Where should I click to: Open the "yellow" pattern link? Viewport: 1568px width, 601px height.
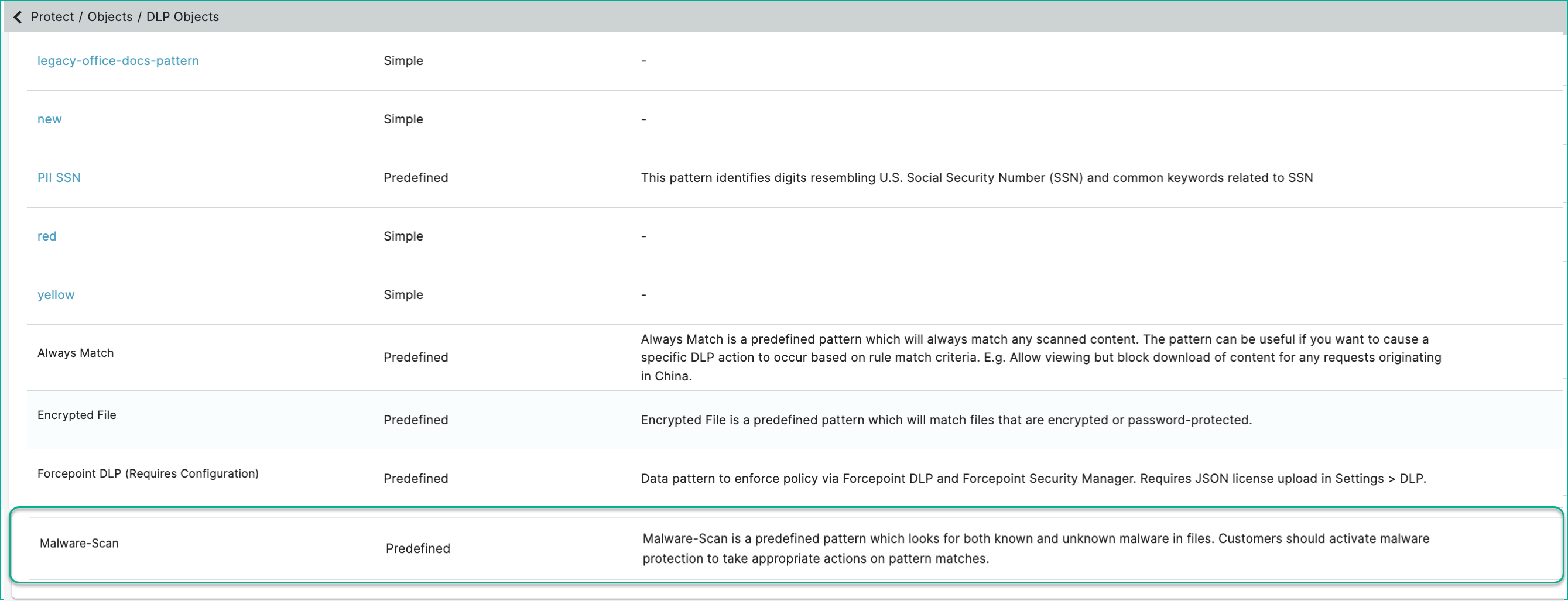click(x=56, y=294)
